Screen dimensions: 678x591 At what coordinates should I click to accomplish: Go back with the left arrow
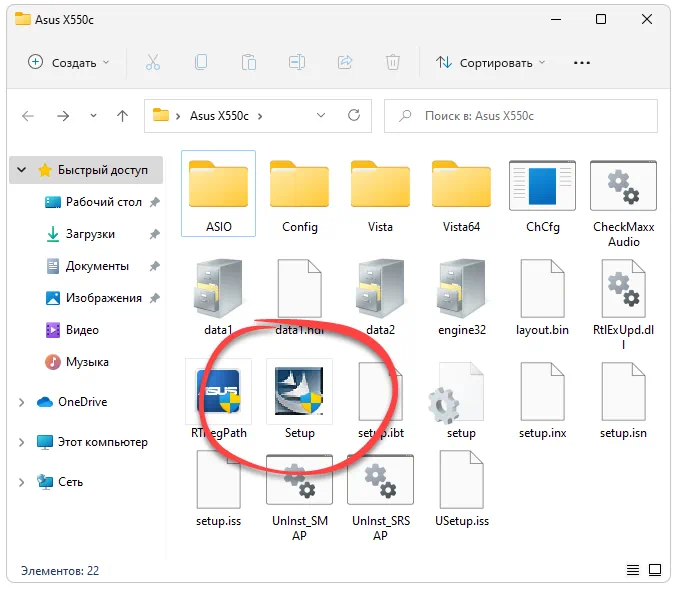pos(28,116)
